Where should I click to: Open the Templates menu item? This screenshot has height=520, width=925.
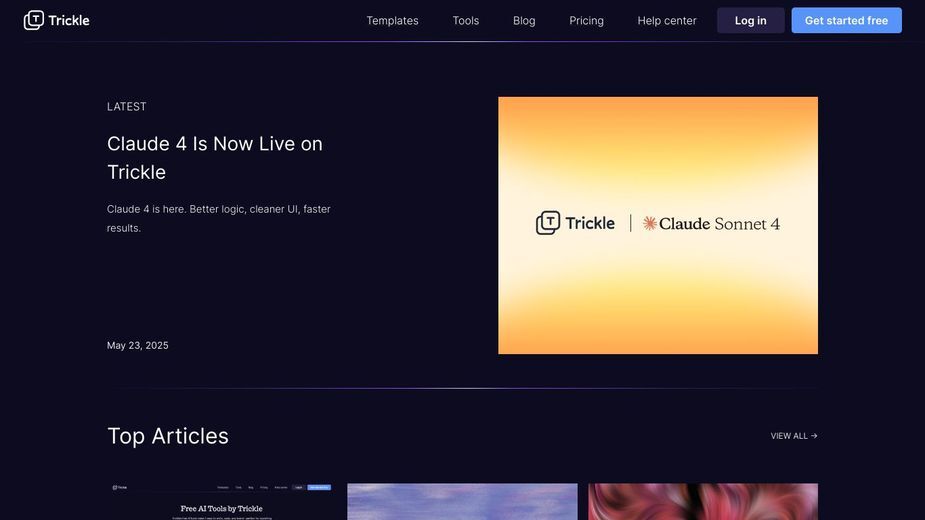pyautogui.click(x=392, y=21)
